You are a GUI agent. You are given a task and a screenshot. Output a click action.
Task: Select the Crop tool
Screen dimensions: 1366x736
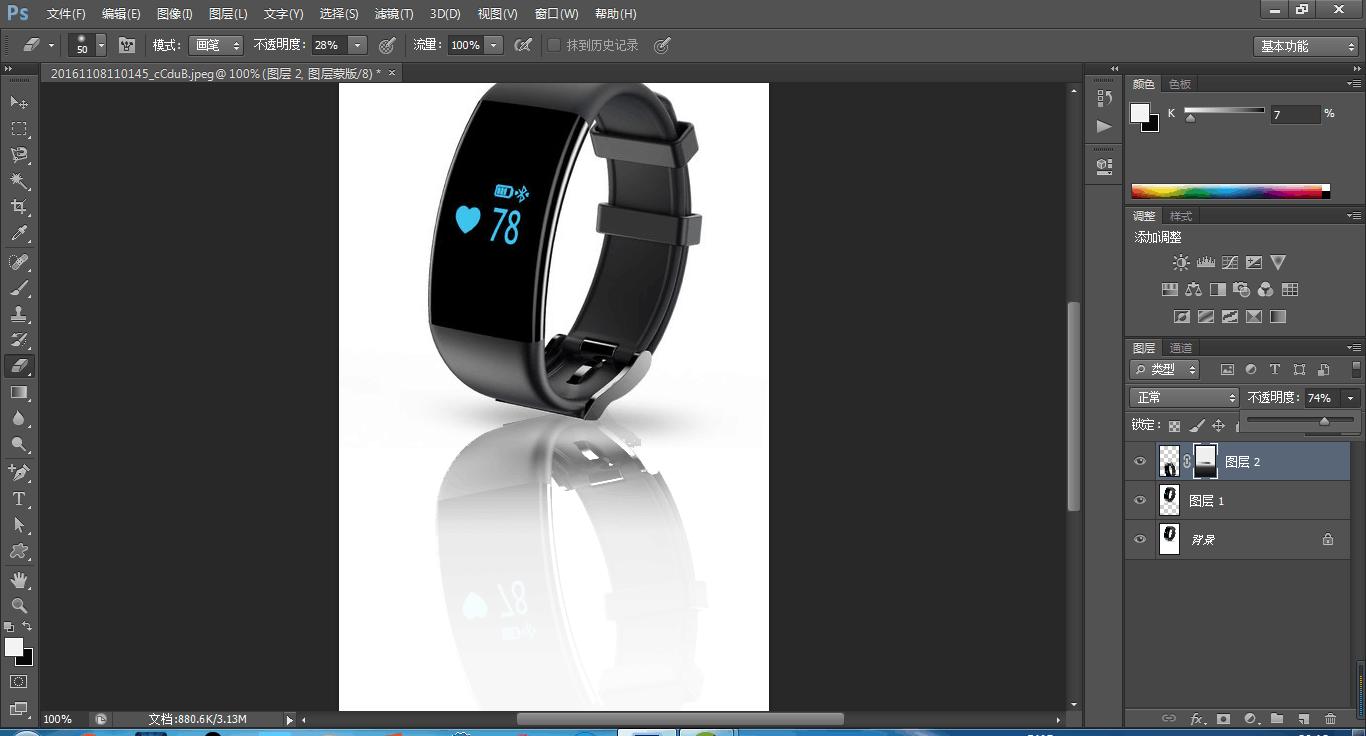pyautogui.click(x=19, y=207)
